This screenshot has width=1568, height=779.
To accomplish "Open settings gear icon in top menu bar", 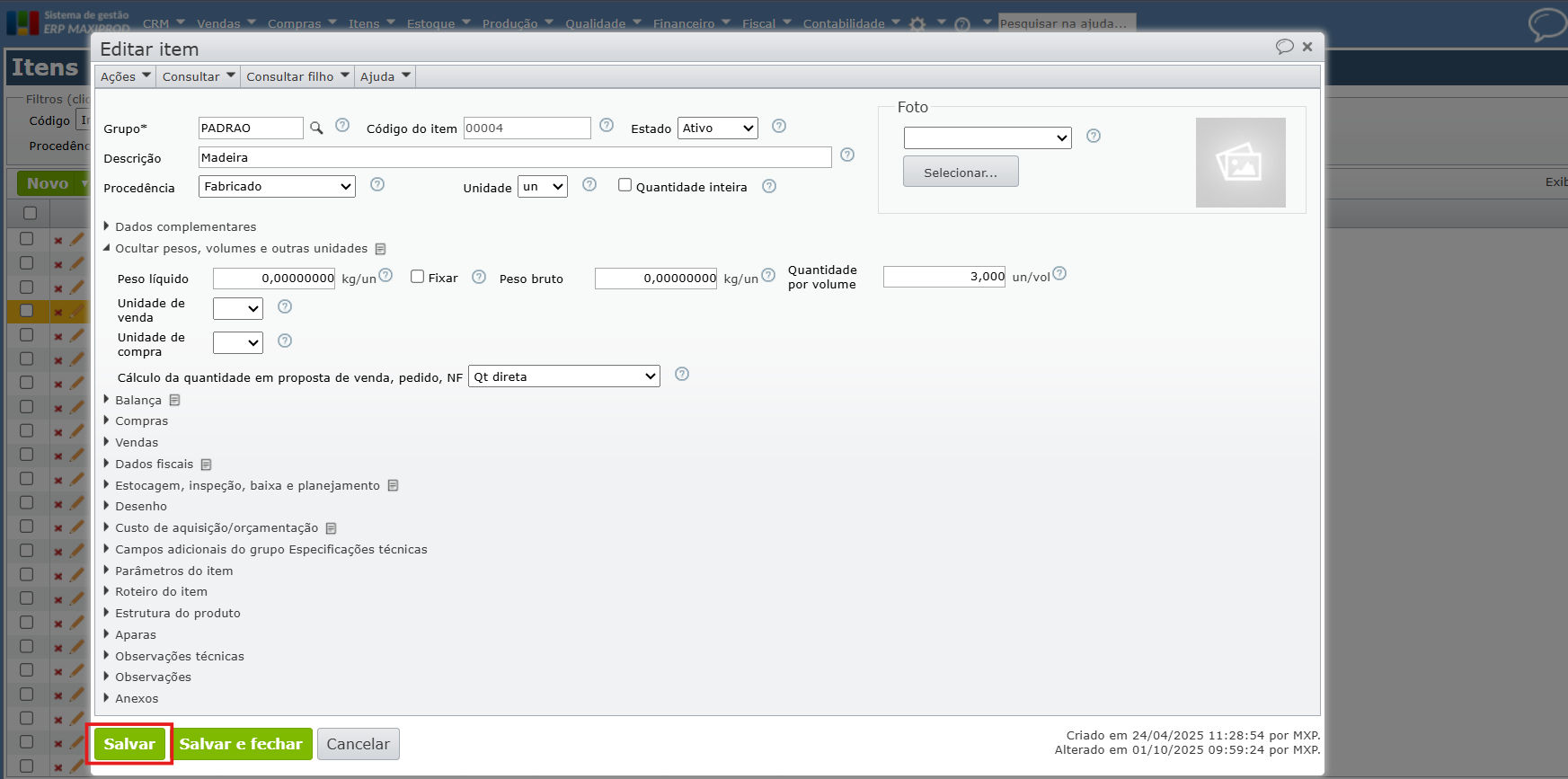I will click(x=917, y=24).
